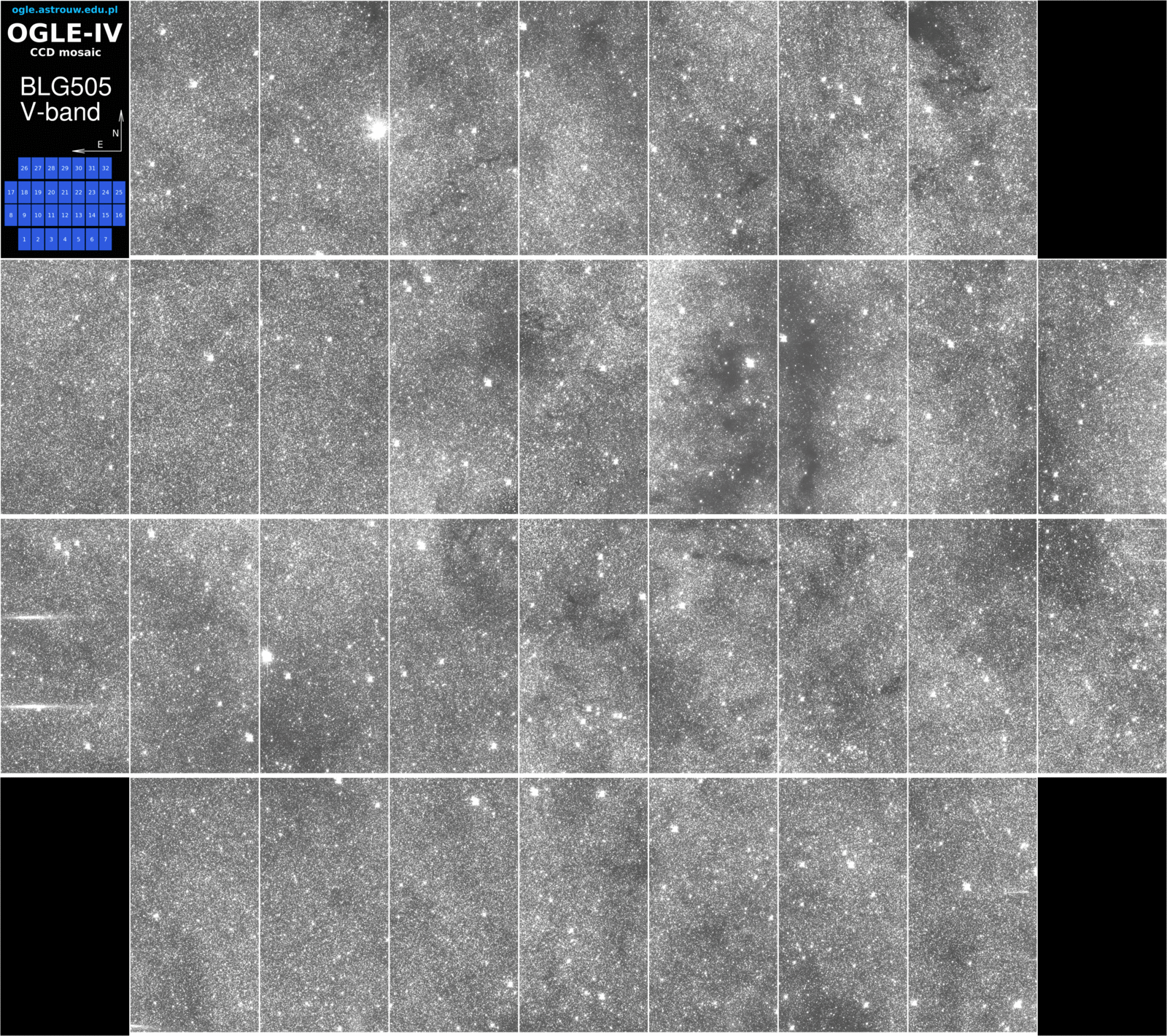The height and width of the screenshot is (1036, 1167).
Task: Click the blue map square marked 5
Action: click(x=79, y=239)
